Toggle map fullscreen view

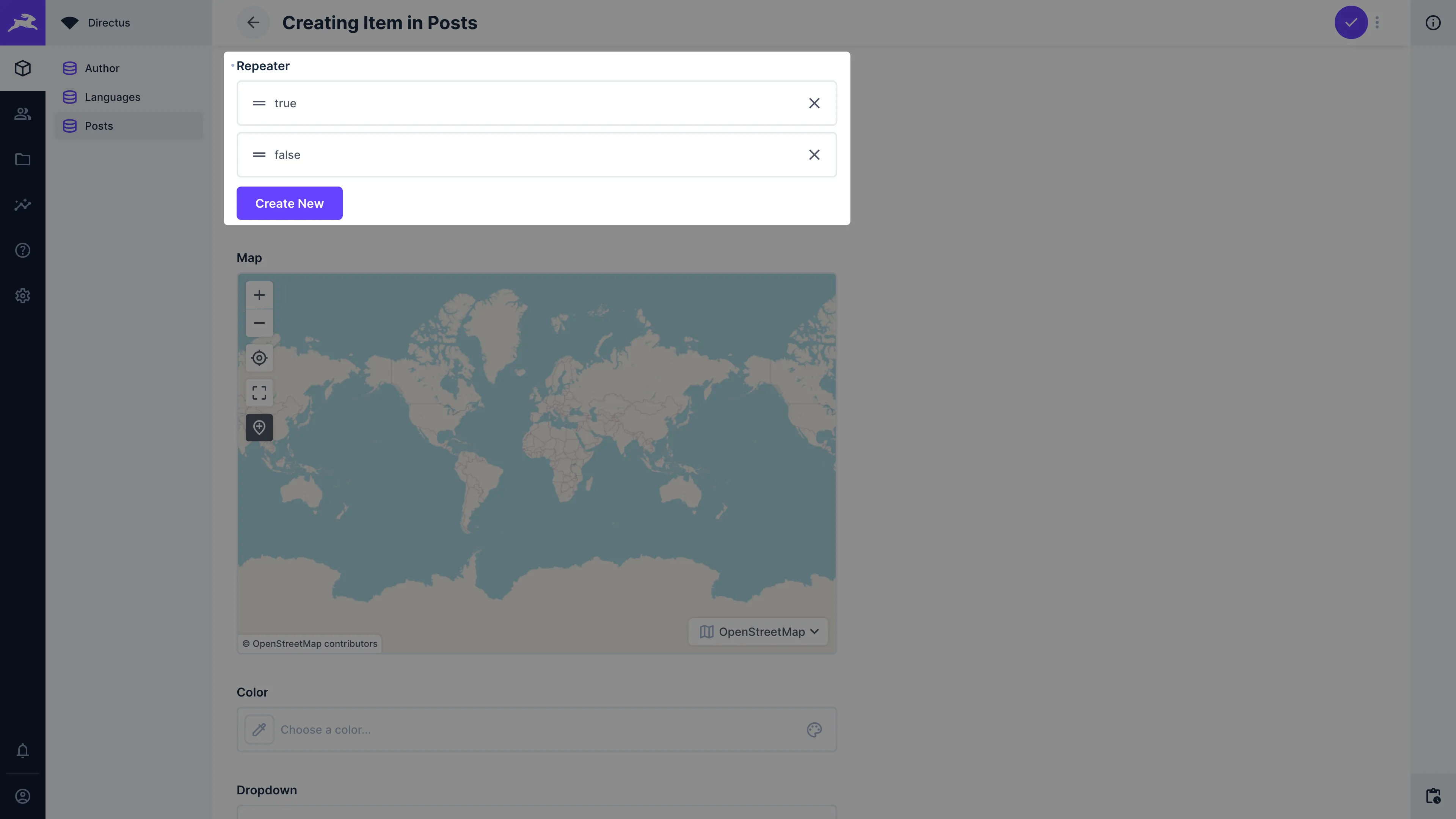click(259, 393)
